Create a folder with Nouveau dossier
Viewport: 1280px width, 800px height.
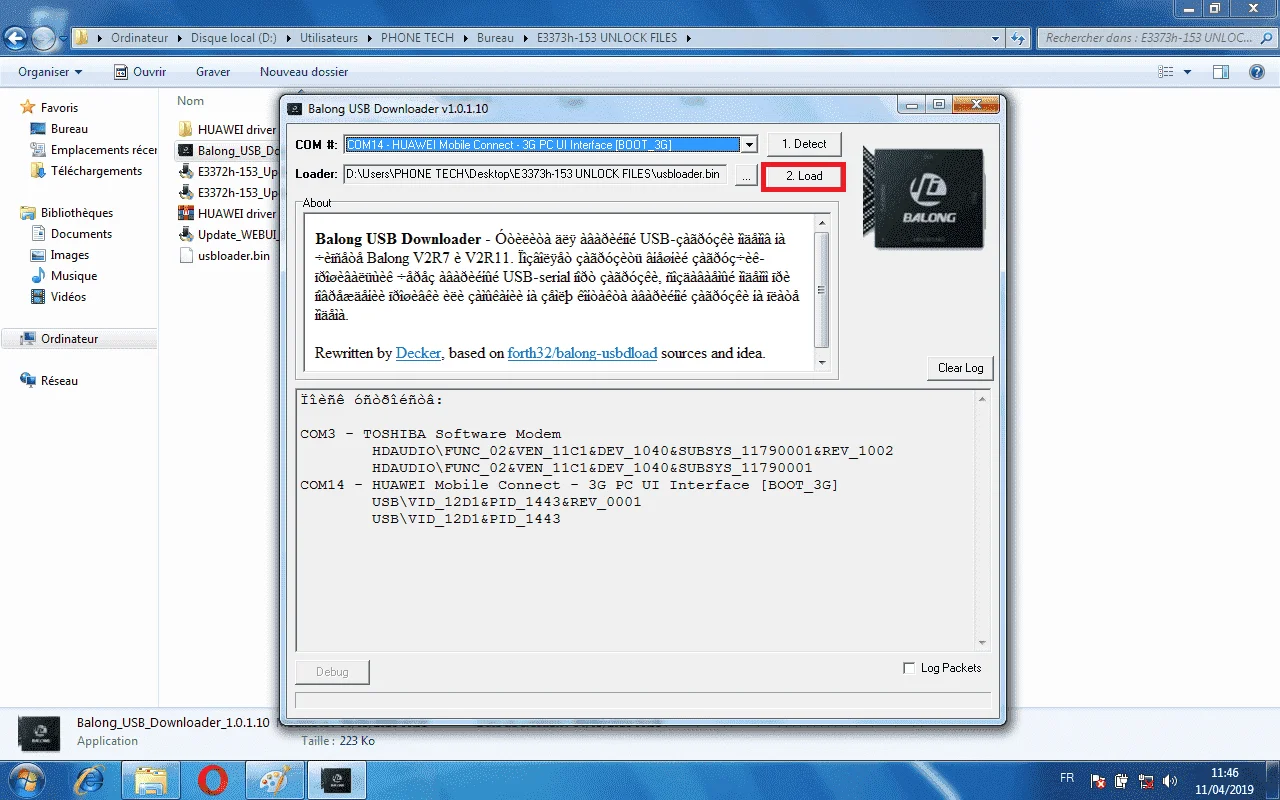[304, 72]
